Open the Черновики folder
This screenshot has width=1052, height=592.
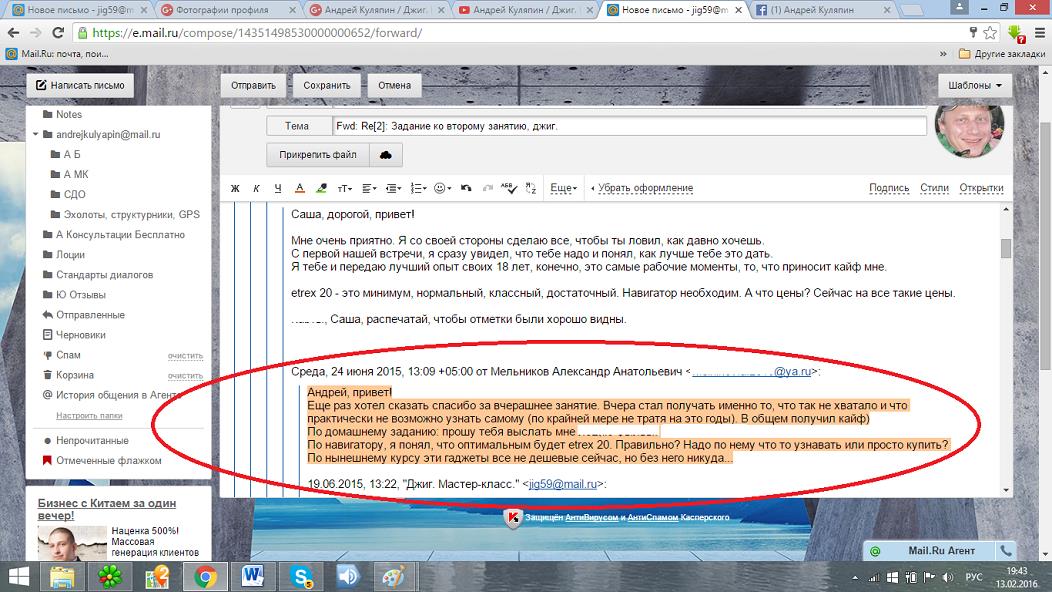click(74, 335)
